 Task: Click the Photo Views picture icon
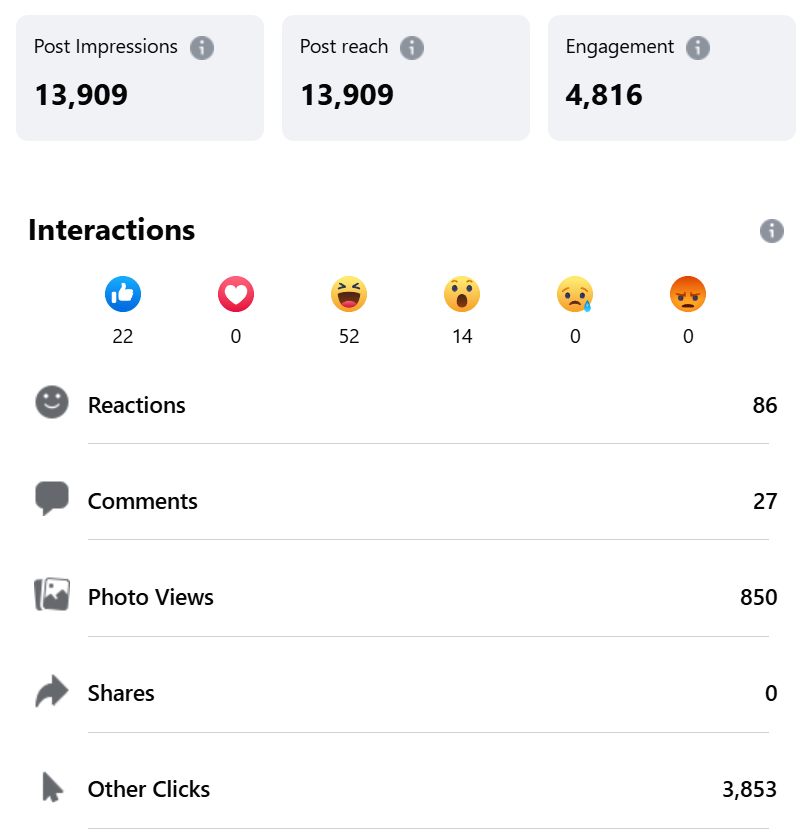(x=52, y=595)
